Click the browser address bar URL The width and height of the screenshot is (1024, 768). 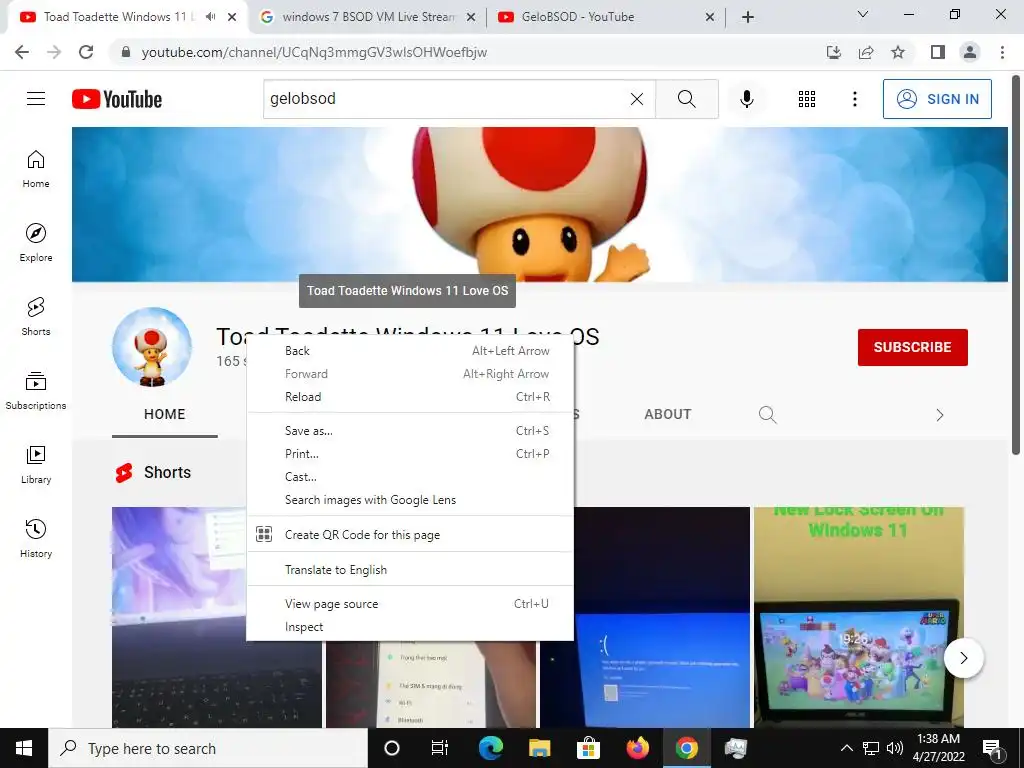tap(314, 52)
